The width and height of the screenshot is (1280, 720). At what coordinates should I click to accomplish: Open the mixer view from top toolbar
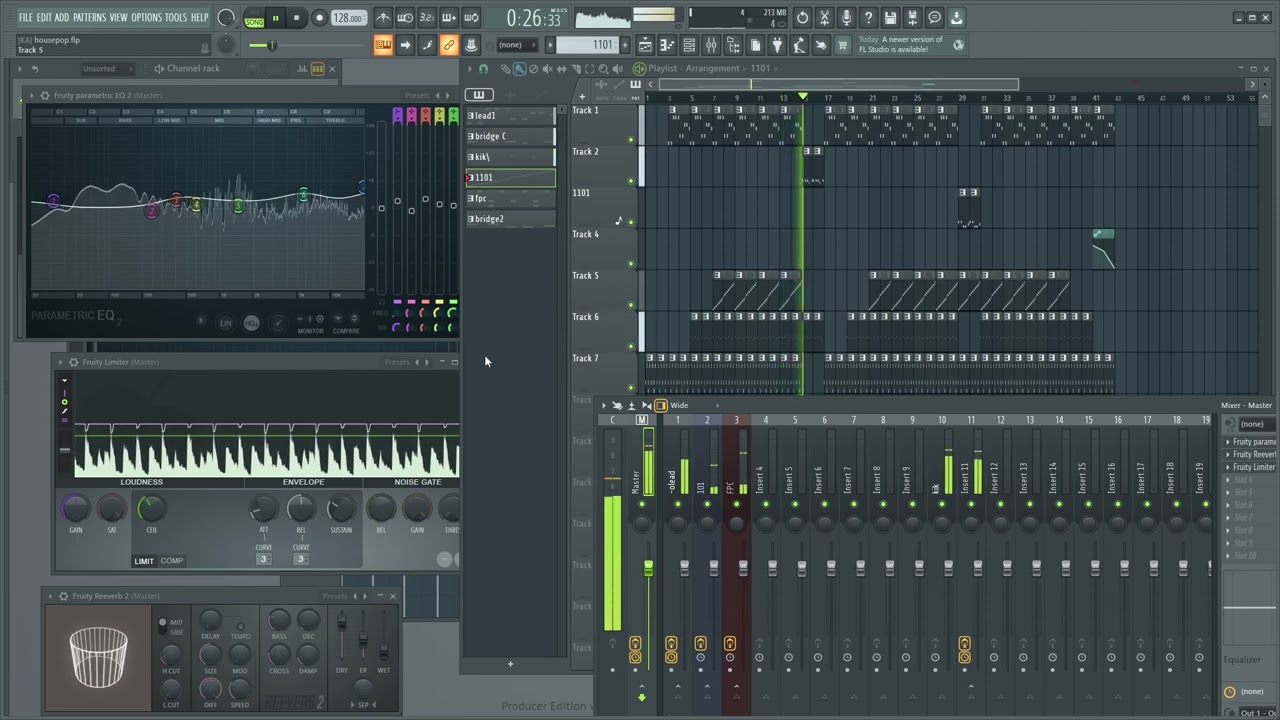(x=711, y=45)
